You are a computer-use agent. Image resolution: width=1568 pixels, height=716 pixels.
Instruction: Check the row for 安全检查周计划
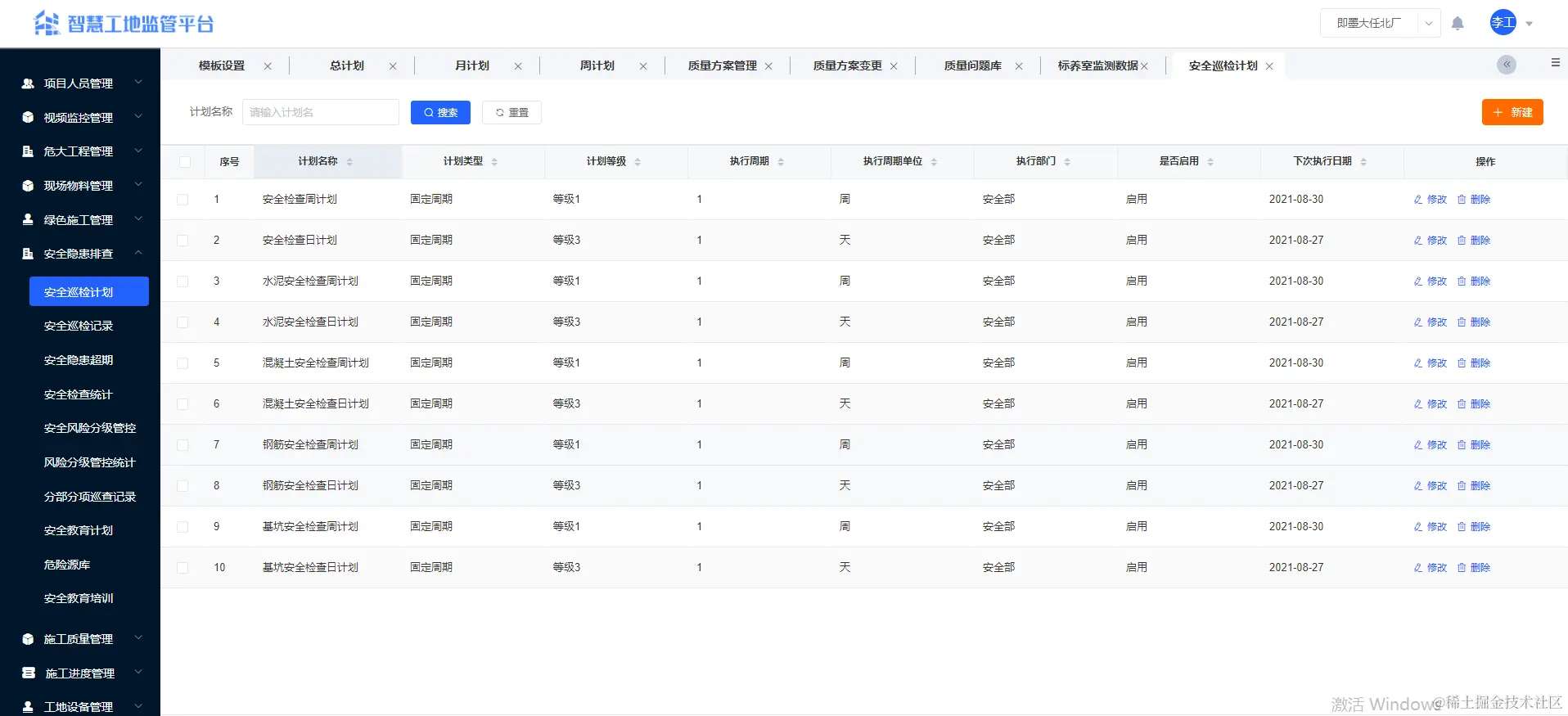click(182, 200)
